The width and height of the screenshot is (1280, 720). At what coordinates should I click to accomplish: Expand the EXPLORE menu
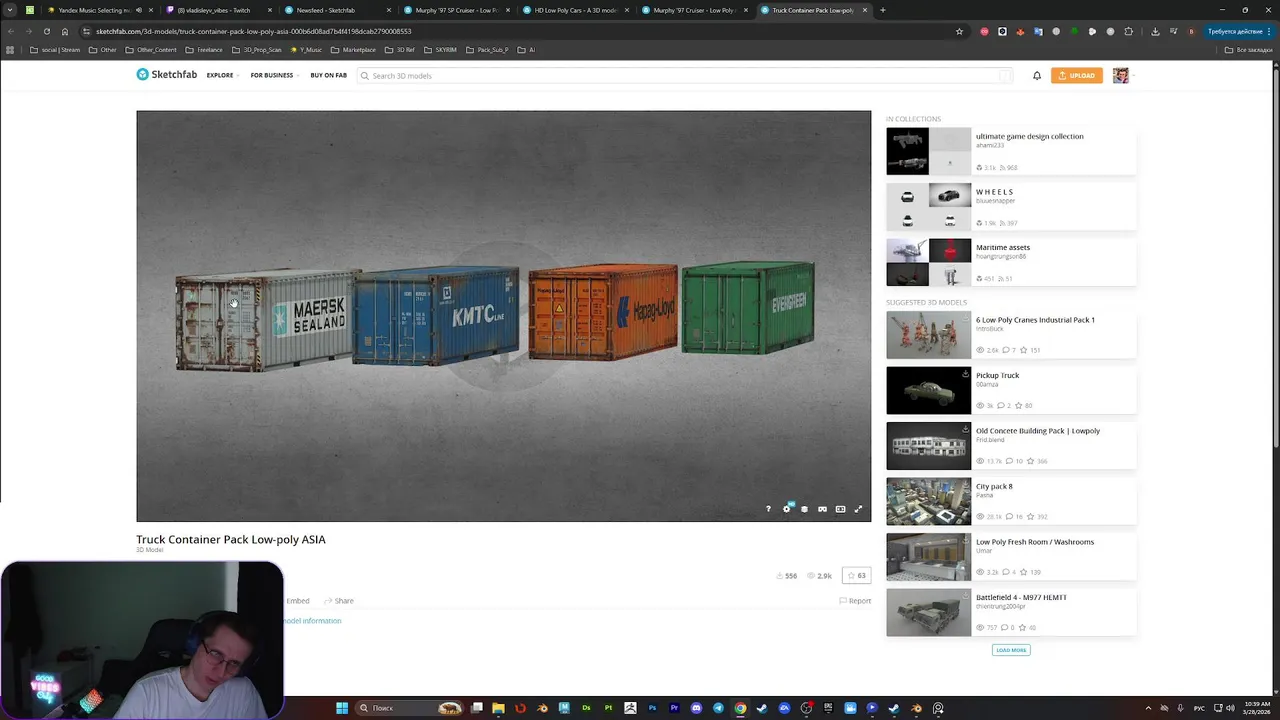(222, 75)
